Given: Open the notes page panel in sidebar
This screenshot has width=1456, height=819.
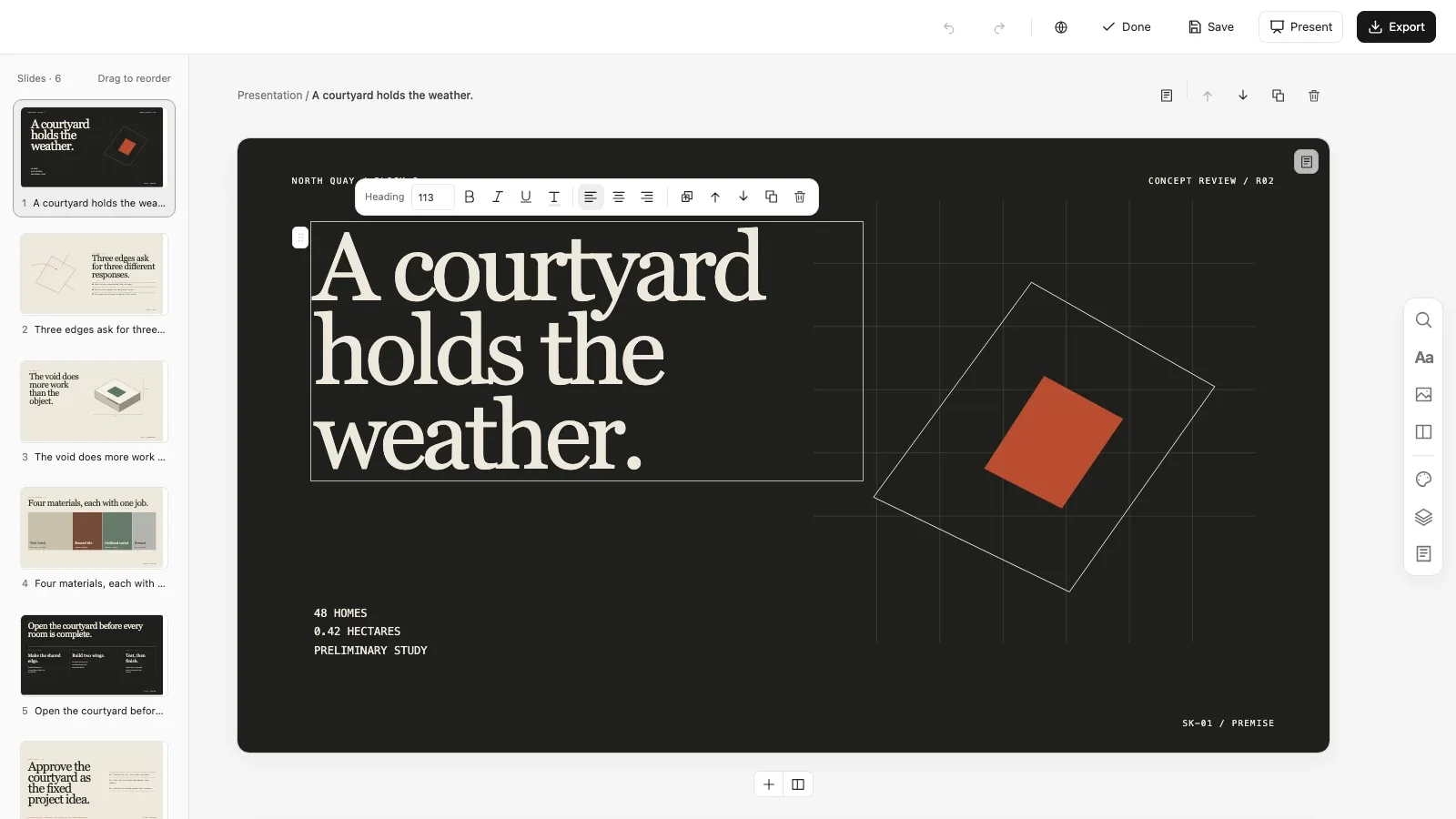Looking at the screenshot, I should (1424, 554).
